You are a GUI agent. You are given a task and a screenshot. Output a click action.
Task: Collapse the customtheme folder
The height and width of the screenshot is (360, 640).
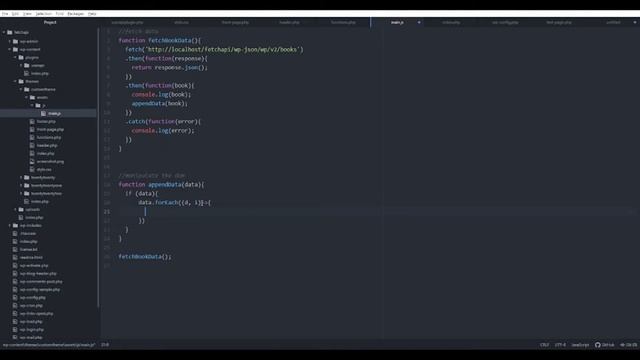21,89
